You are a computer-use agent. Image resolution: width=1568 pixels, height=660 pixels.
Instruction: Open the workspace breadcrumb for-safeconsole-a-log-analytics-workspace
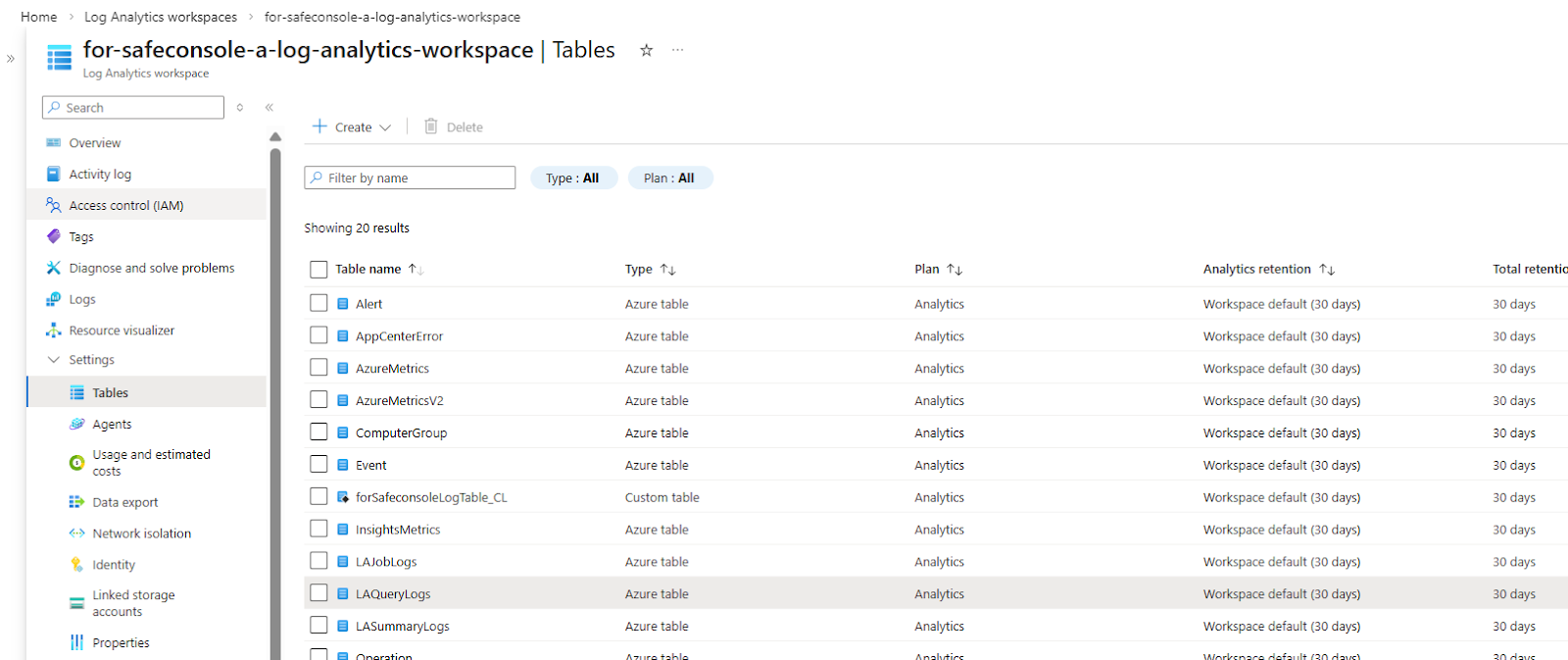pos(392,17)
